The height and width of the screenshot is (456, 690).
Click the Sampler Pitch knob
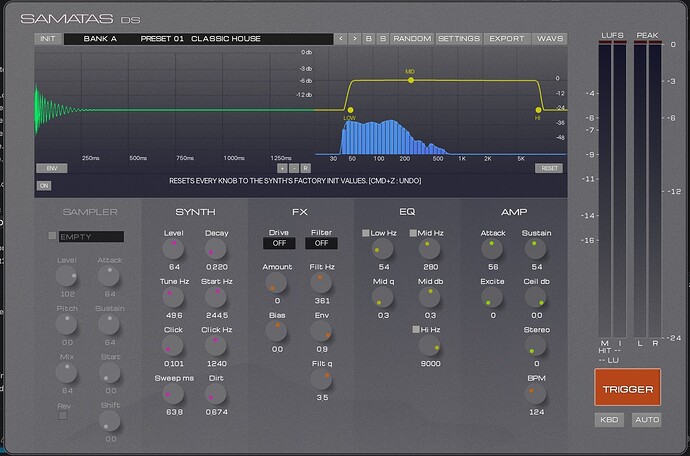(66, 324)
